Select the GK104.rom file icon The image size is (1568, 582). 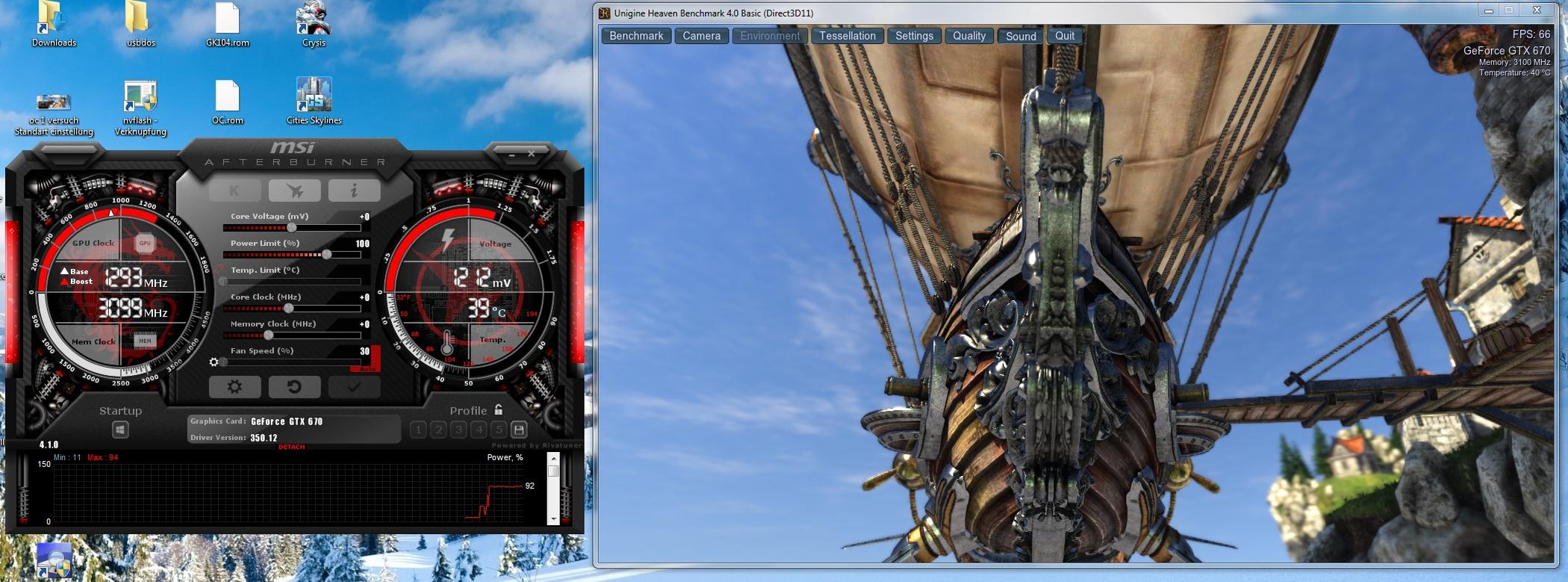(227, 25)
